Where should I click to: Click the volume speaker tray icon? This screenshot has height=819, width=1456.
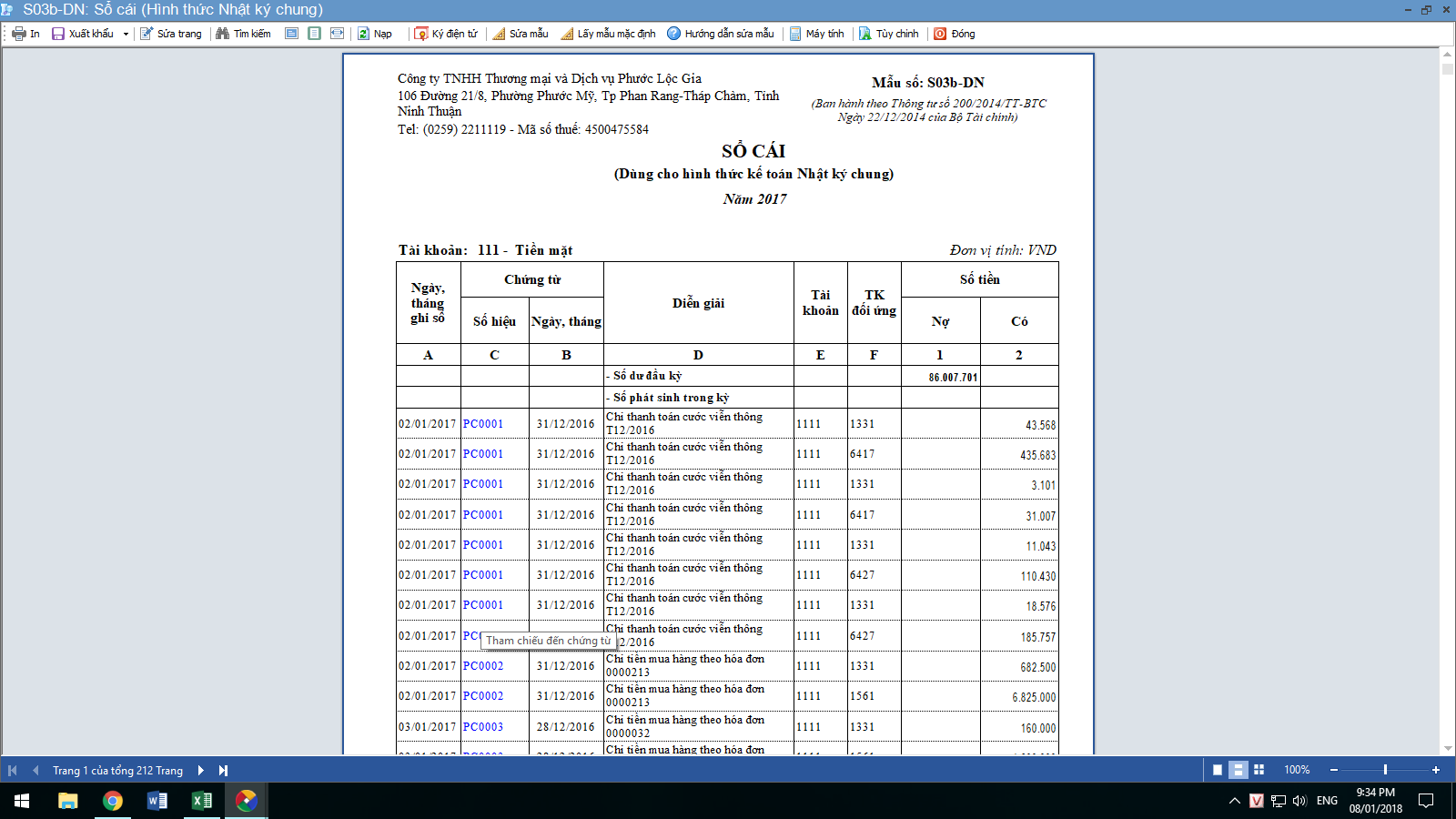coord(1299,801)
